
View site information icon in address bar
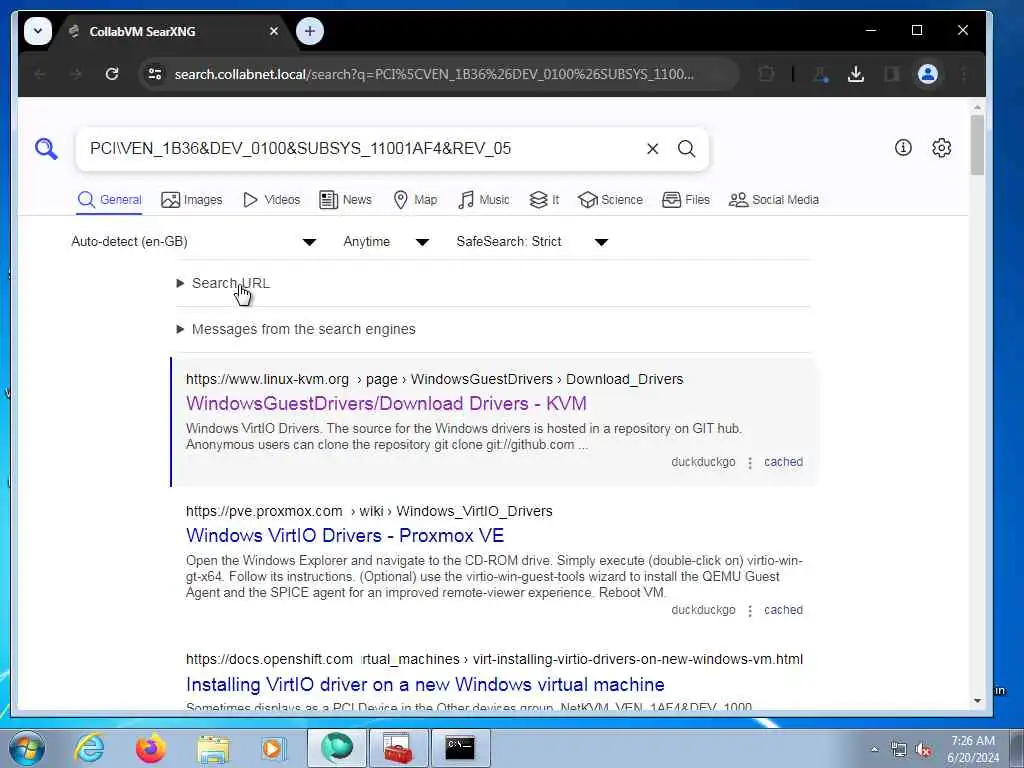[x=155, y=74]
